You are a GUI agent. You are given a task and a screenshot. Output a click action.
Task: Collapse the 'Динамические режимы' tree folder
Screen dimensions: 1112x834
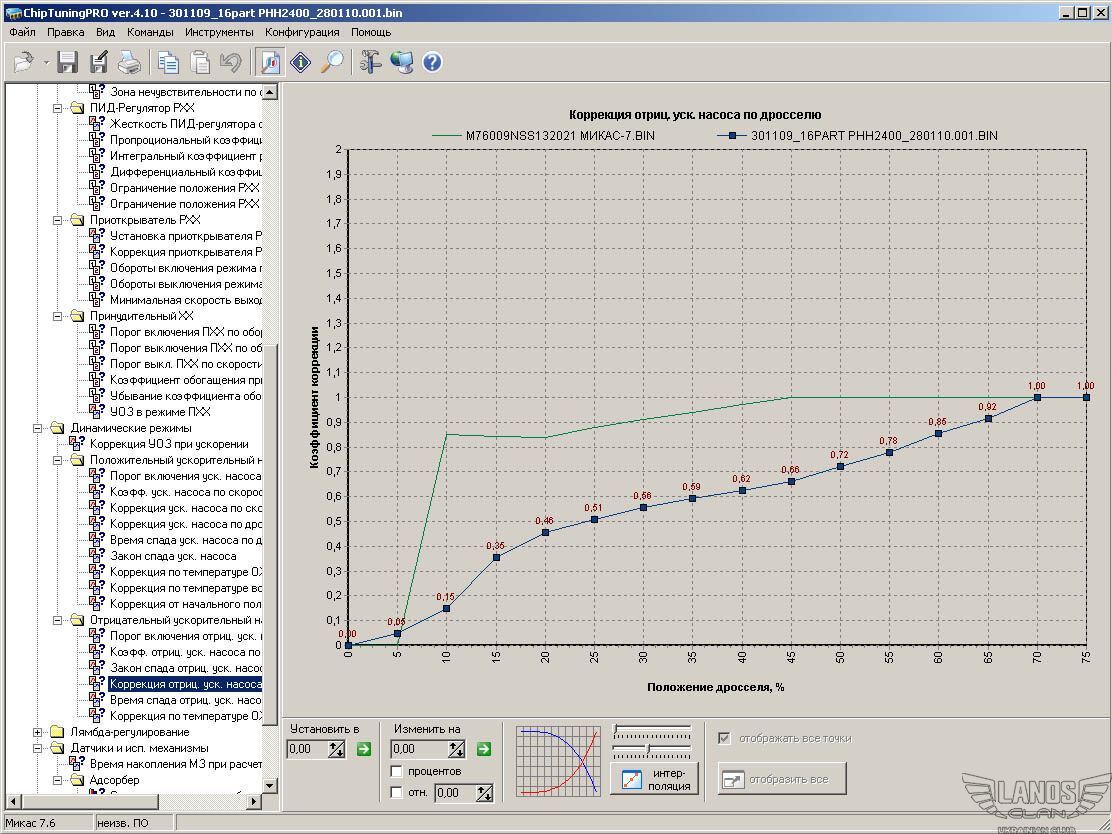pos(40,428)
